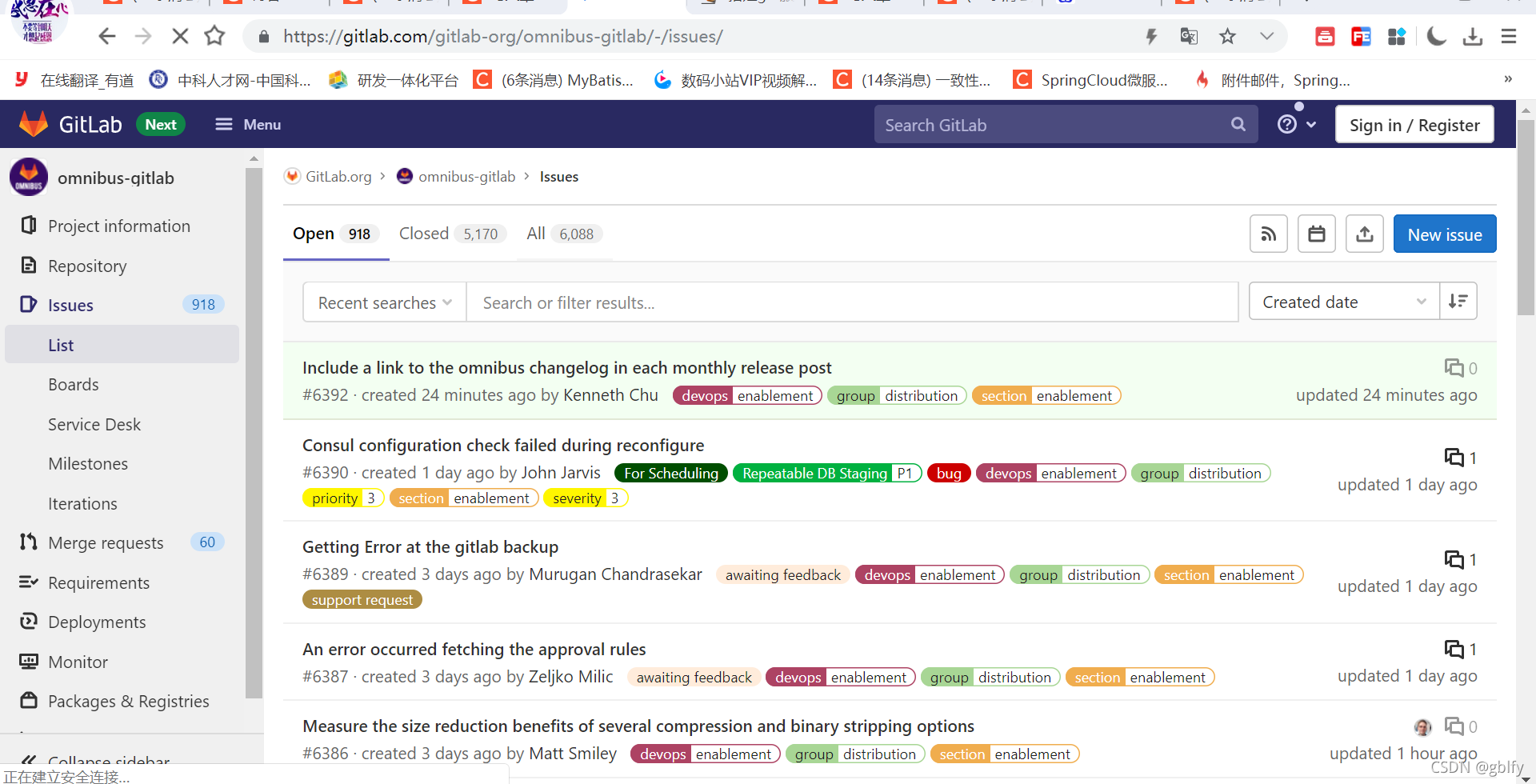Open Requirements in sidebar
The width and height of the screenshot is (1536, 784).
[98, 582]
